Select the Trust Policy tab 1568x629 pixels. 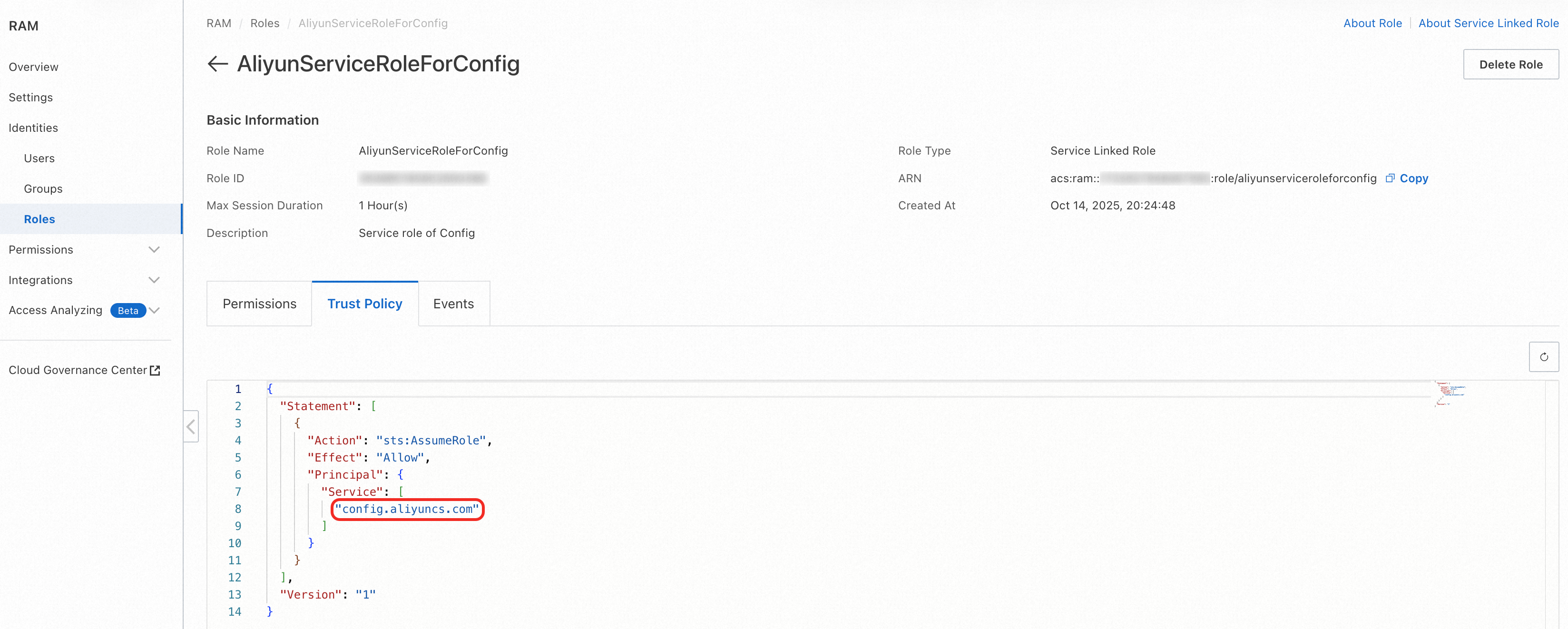(x=364, y=304)
